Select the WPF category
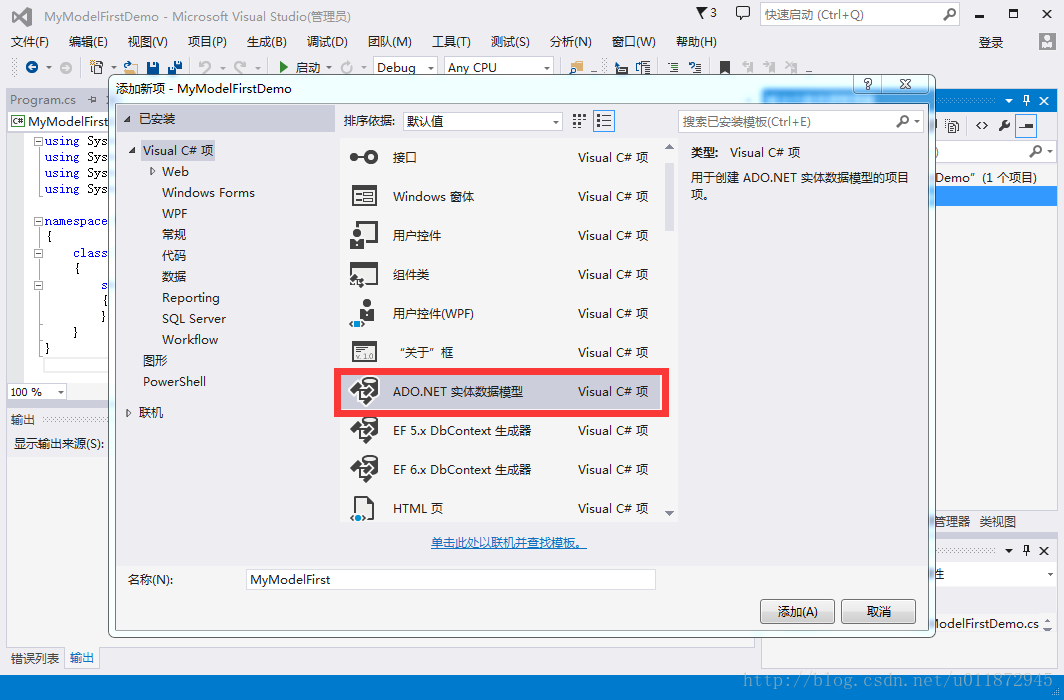The width and height of the screenshot is (1064, 700). click(174, 214)
